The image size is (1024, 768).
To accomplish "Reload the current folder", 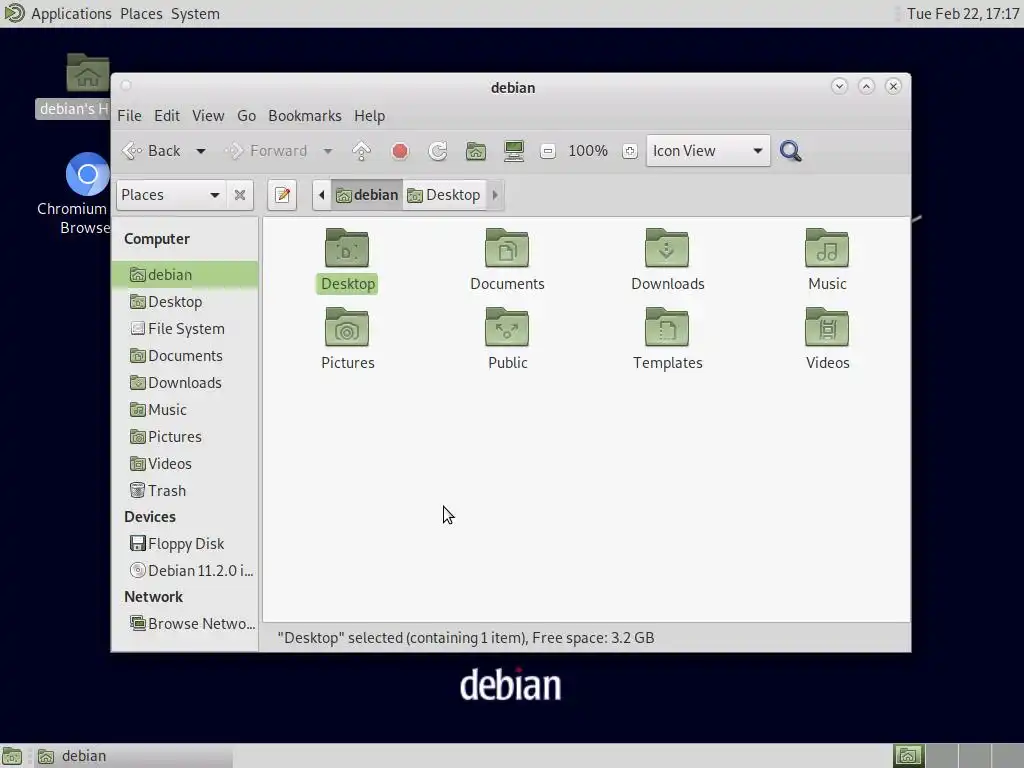I will tap(438, 151).
